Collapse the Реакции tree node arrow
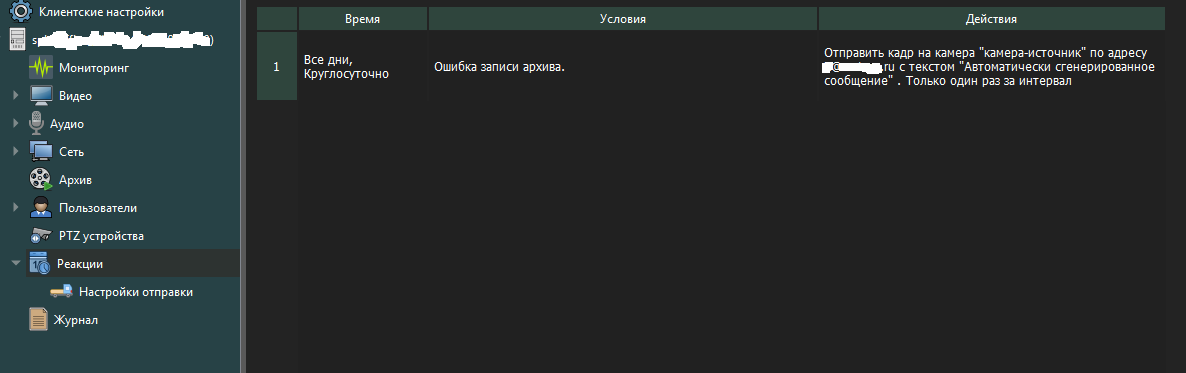Screen dimensions: 1186x373 (x=17, y=263)
